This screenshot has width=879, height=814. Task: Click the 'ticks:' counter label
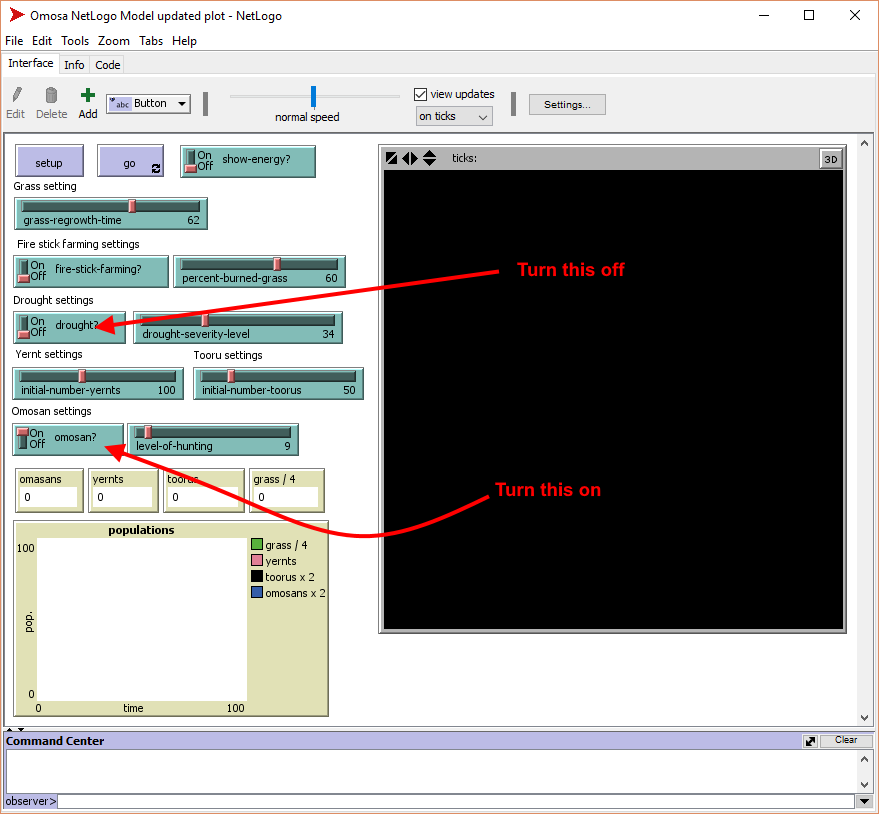pyautogui.click(x=464, y=158)
